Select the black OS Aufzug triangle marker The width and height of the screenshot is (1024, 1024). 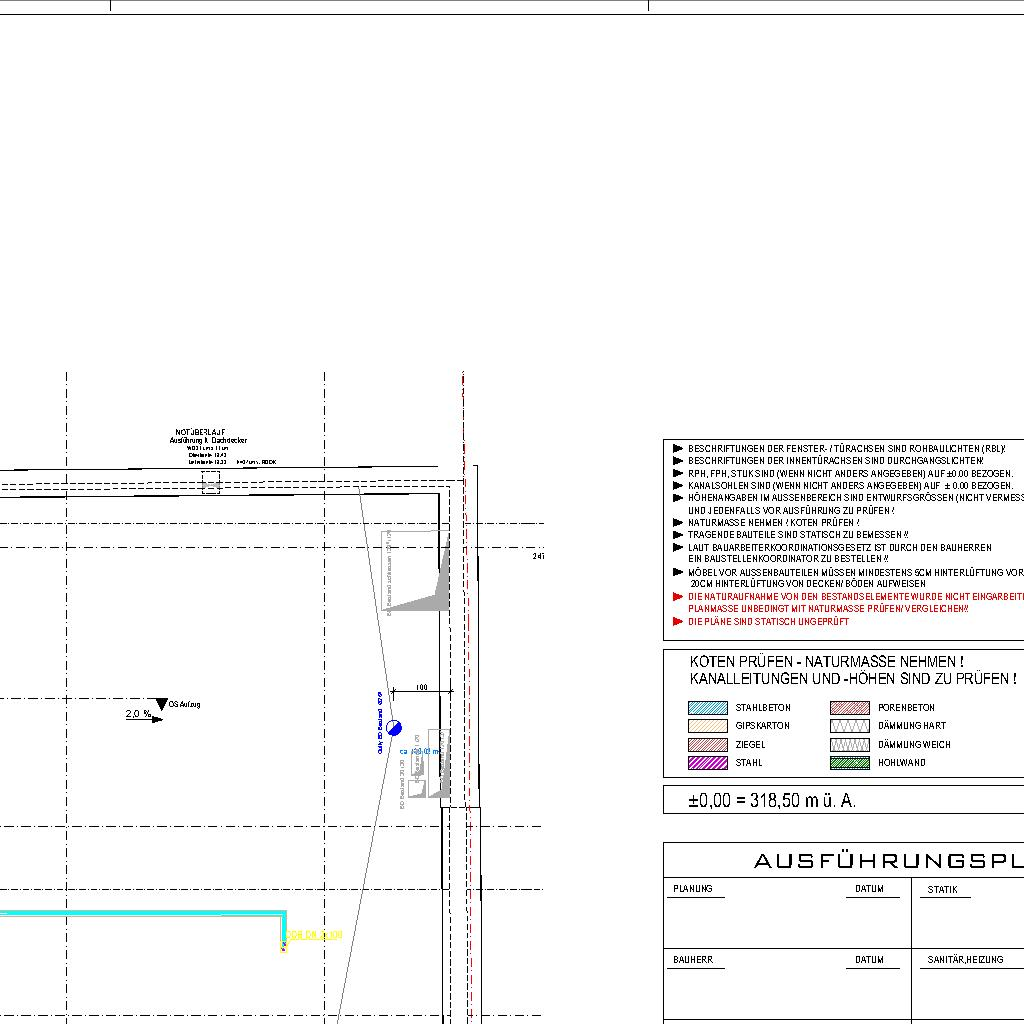pos(161,705)
